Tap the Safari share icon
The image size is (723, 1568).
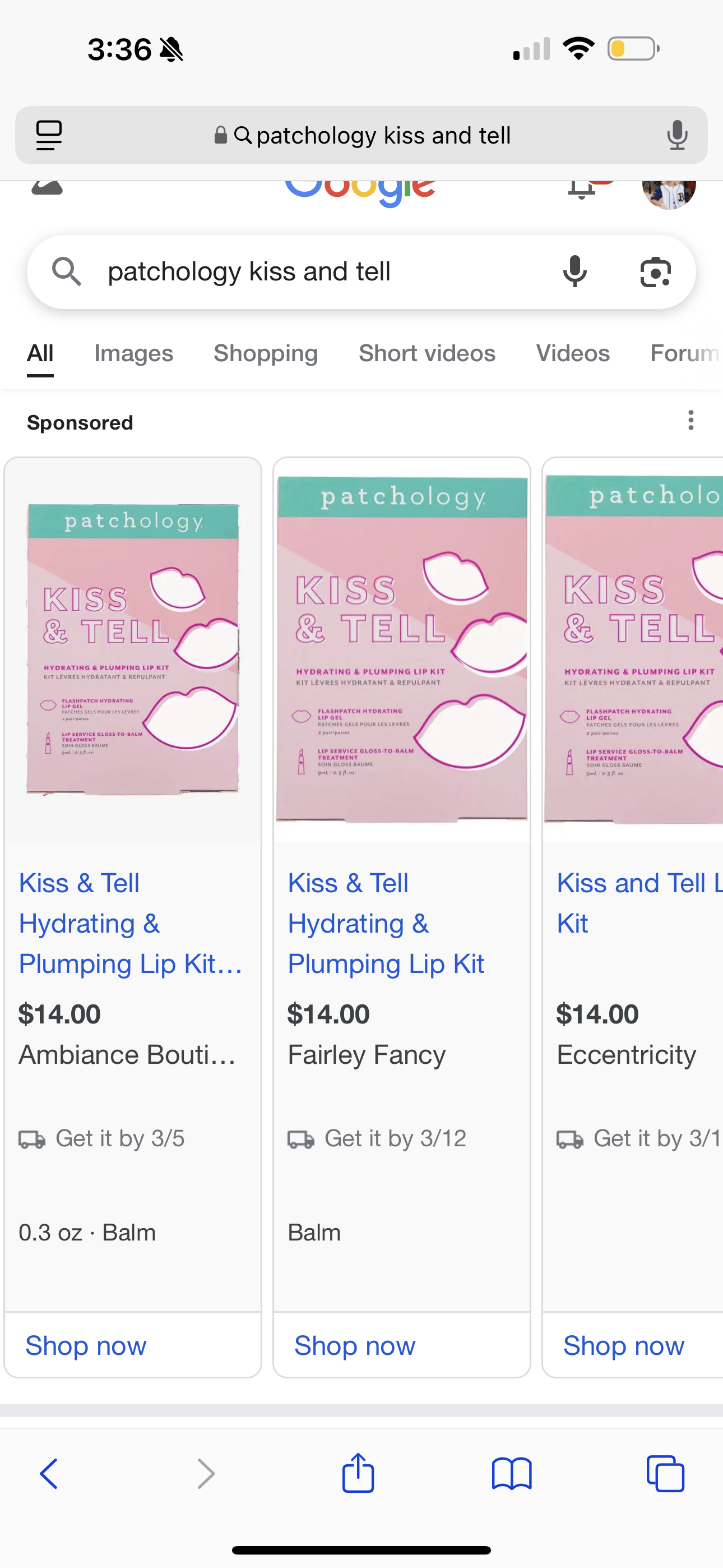(358, 1473)
